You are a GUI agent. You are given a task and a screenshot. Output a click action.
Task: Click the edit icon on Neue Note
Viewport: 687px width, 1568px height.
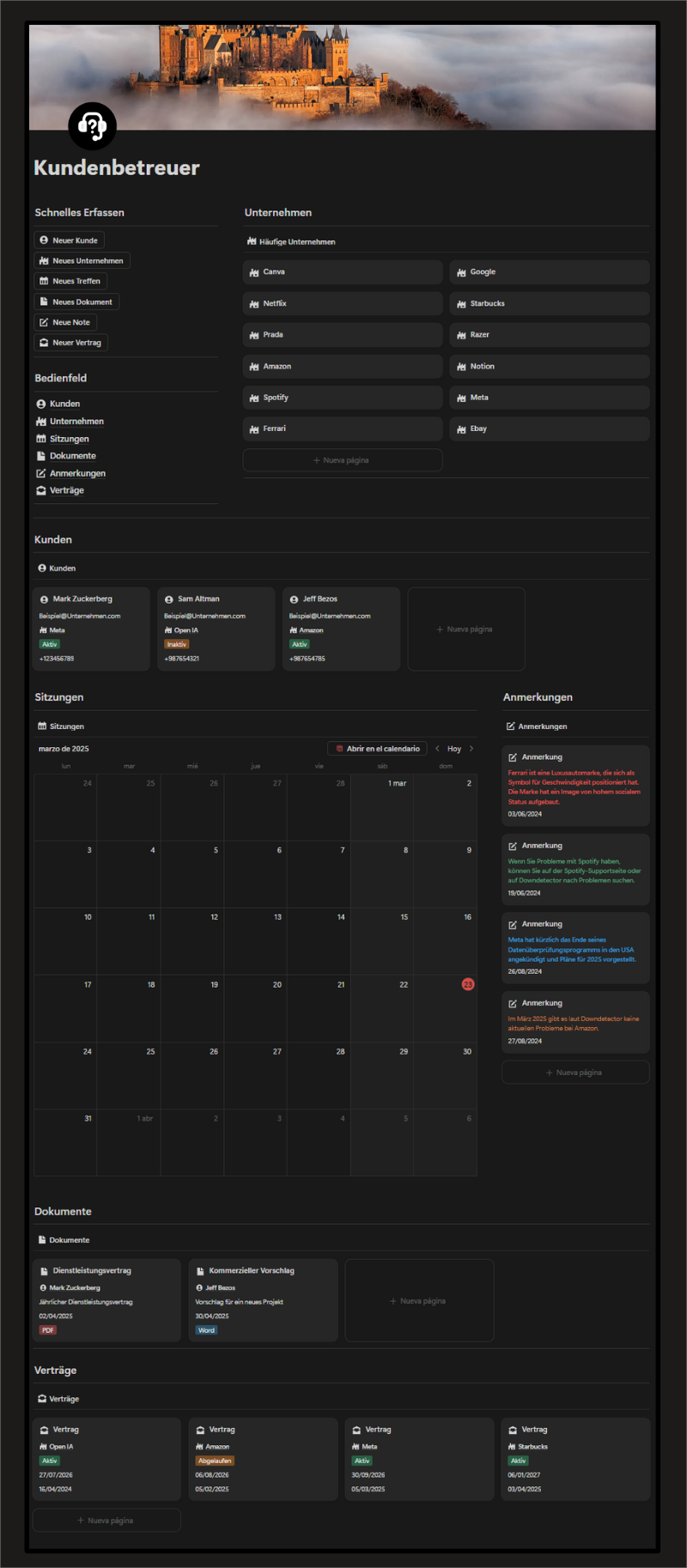[44, 322]
